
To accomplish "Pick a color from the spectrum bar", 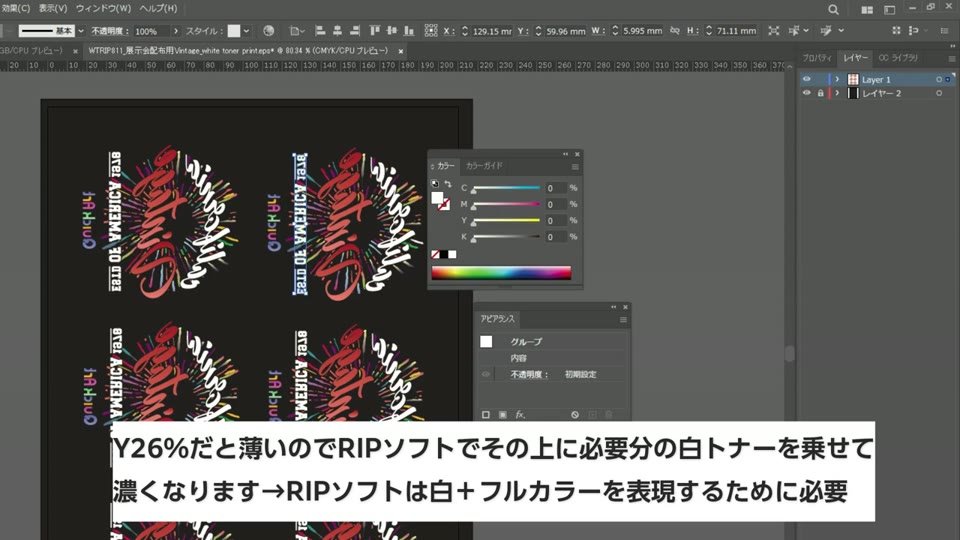I will [501, 272].
